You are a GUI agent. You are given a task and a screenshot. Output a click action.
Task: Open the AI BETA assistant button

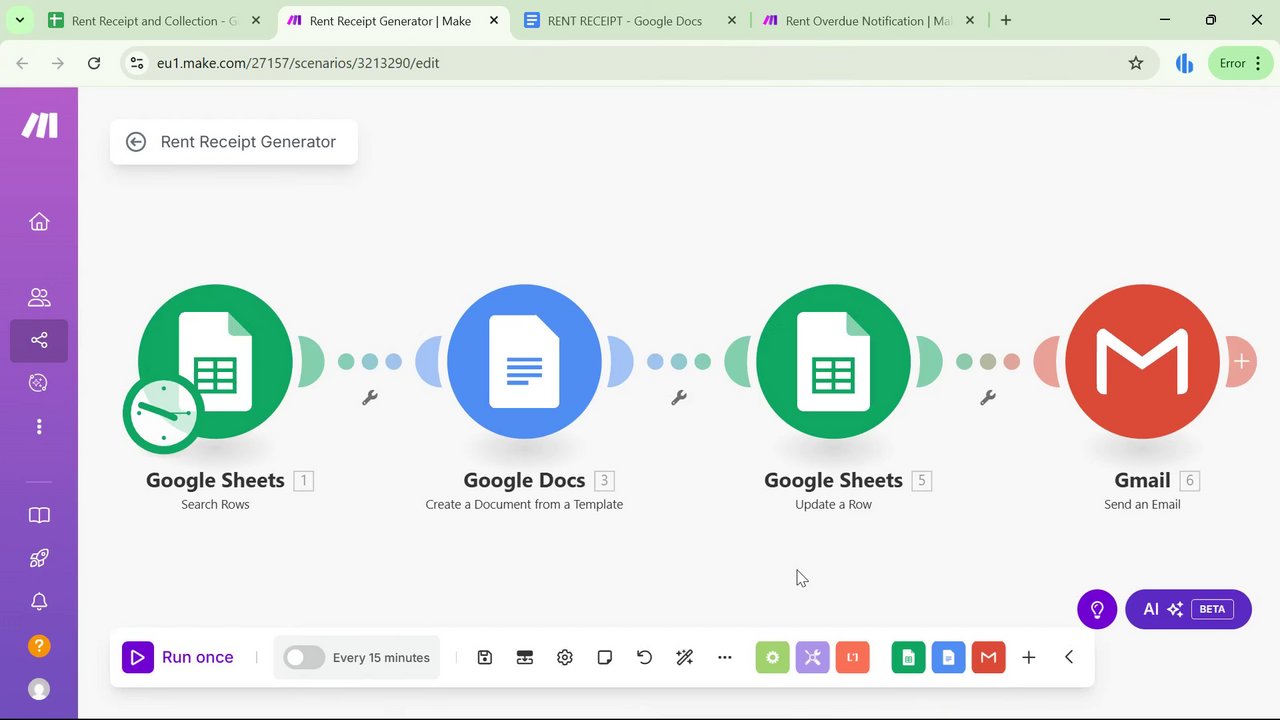pyautogui.click(x=1188, y=609)
